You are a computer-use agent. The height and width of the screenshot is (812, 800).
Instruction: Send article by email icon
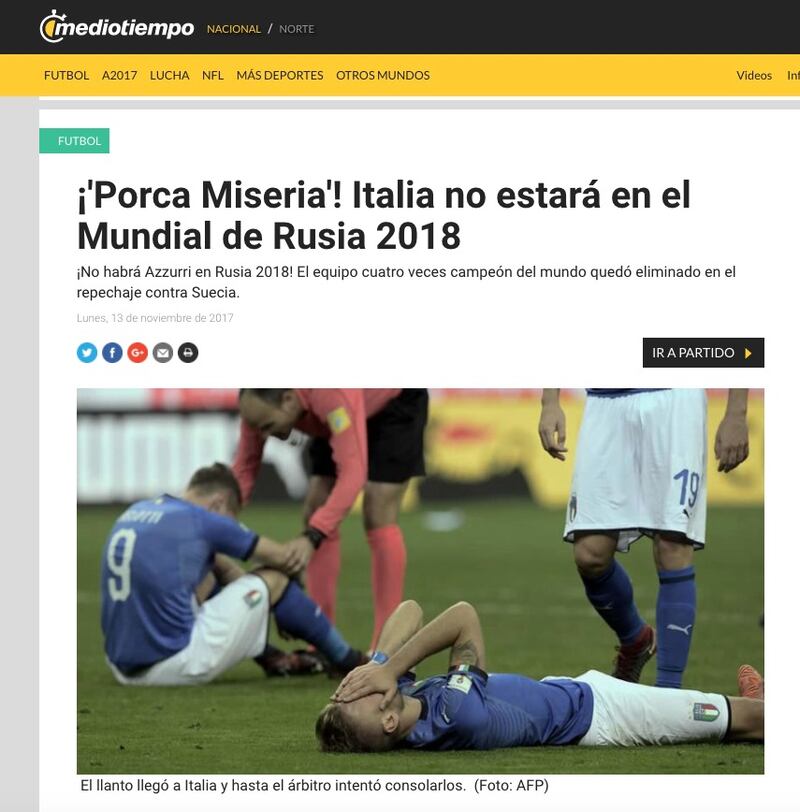click(x=163, y=353)
